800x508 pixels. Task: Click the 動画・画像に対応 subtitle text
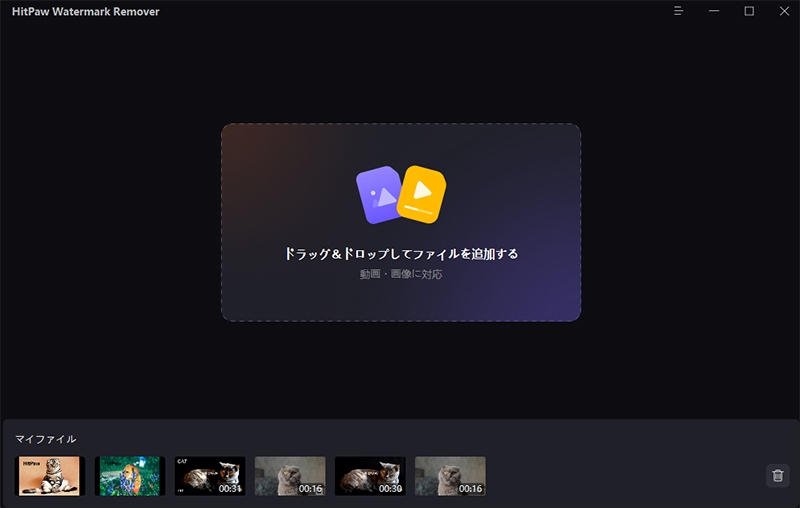[x=401, y=274]
